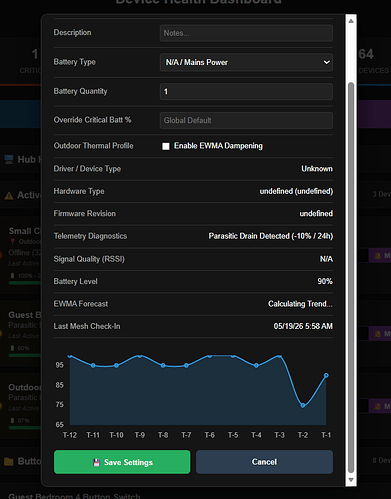Viewport: 391px width, 499px height.
Task: Focus the Description notes field
Action: click(246, 33)
